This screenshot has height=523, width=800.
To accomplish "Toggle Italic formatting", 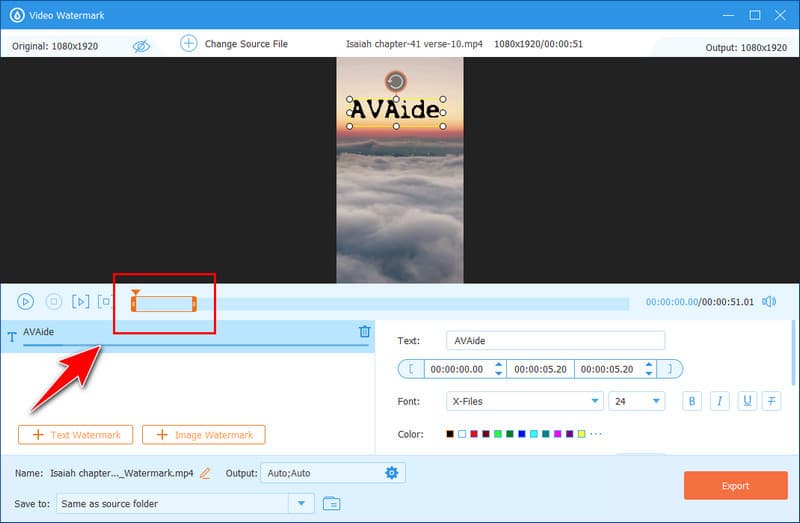I will [x=719, y=401].
